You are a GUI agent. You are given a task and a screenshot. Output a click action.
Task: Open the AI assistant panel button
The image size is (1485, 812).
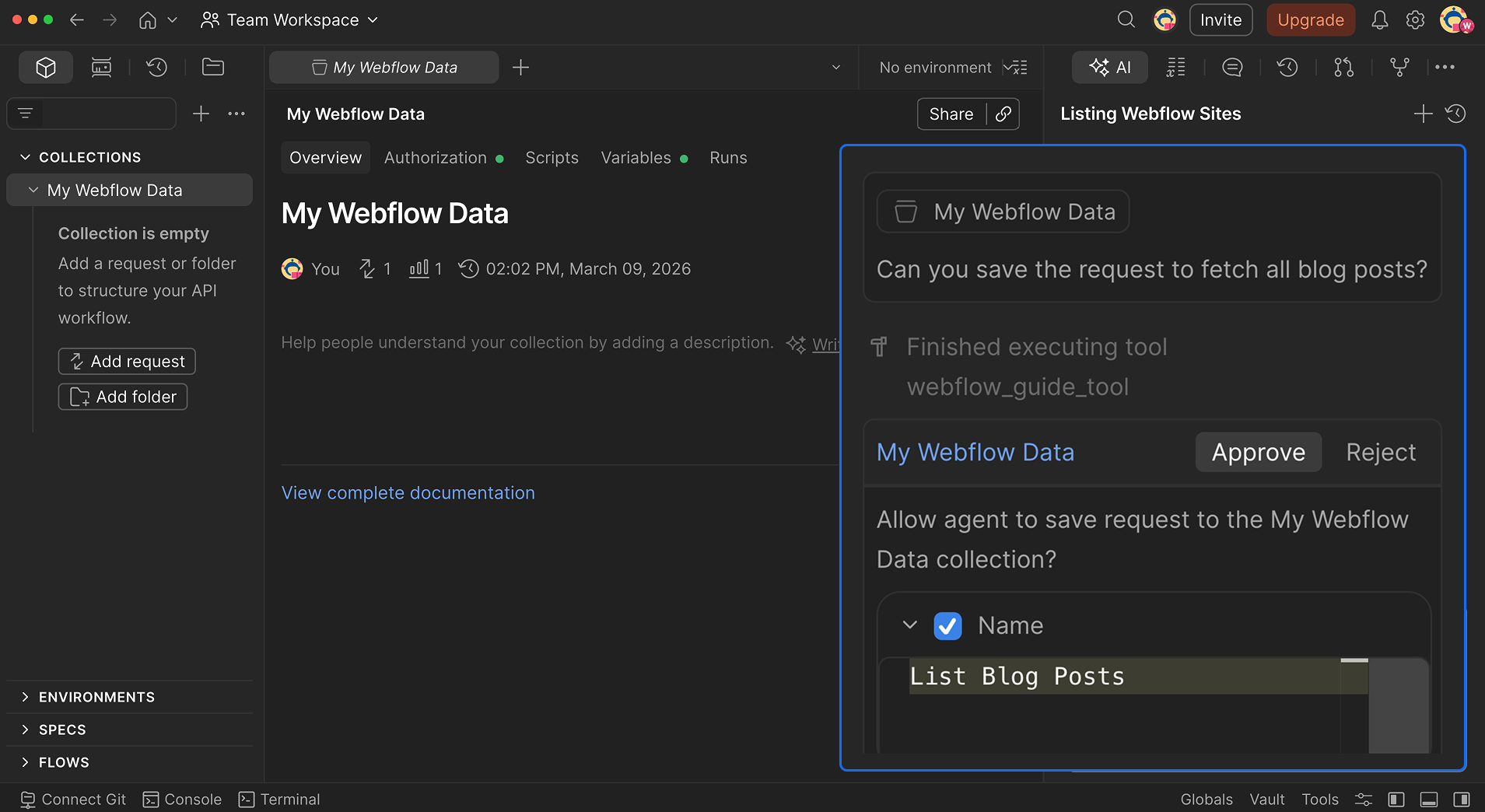1110,68
